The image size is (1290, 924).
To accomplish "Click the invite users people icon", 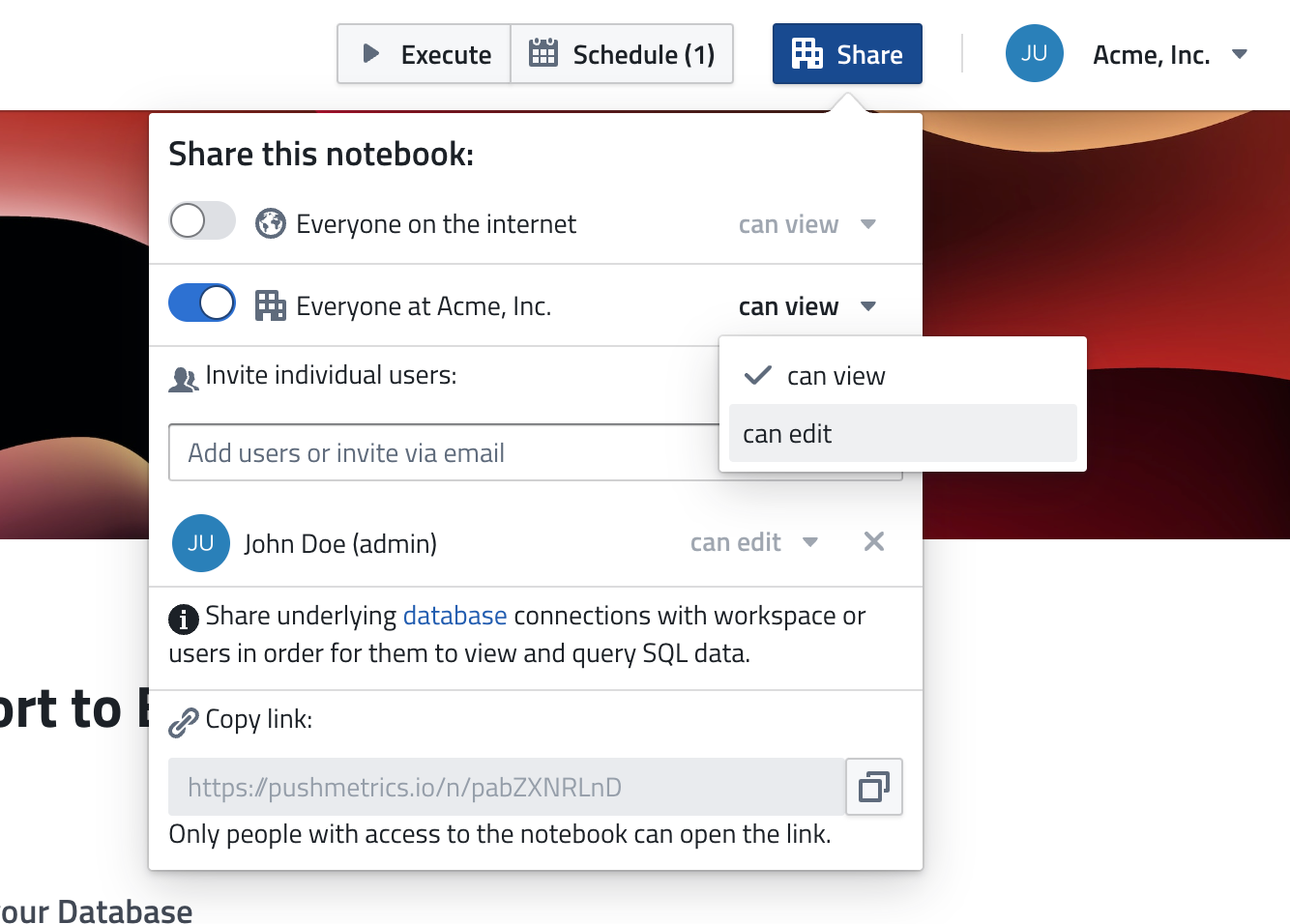I will point(183,379).
